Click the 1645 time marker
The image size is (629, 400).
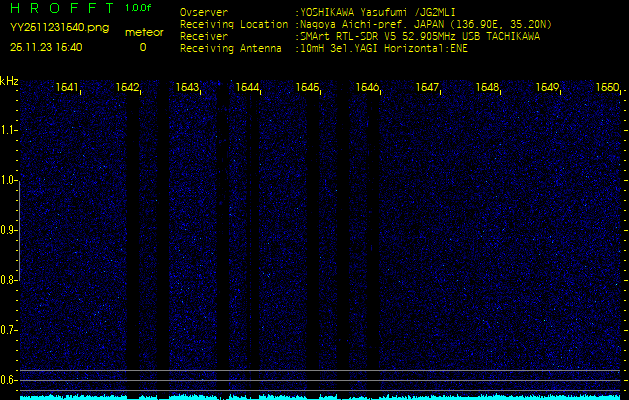tap(307, 87)
